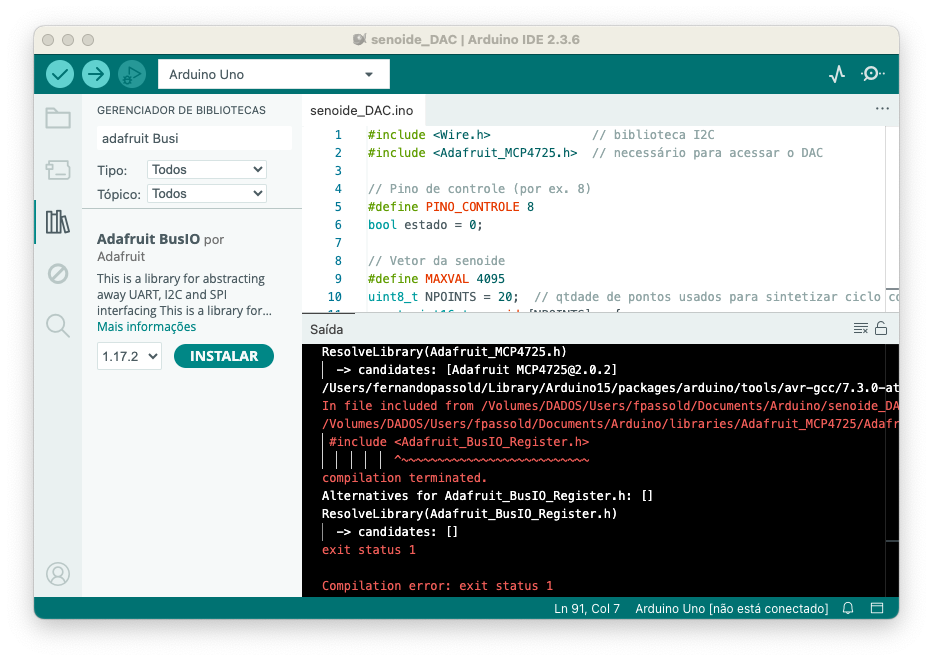
Task: Click GERENCIADOR DE BIBLIOTECAS heading
Action: click(x=181, y=110)
